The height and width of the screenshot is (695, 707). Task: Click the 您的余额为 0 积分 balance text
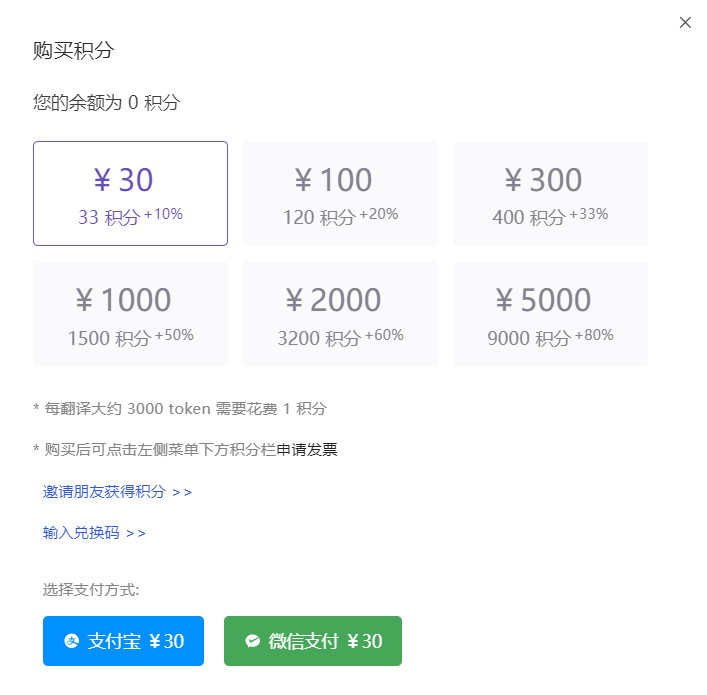click(106, 103)
